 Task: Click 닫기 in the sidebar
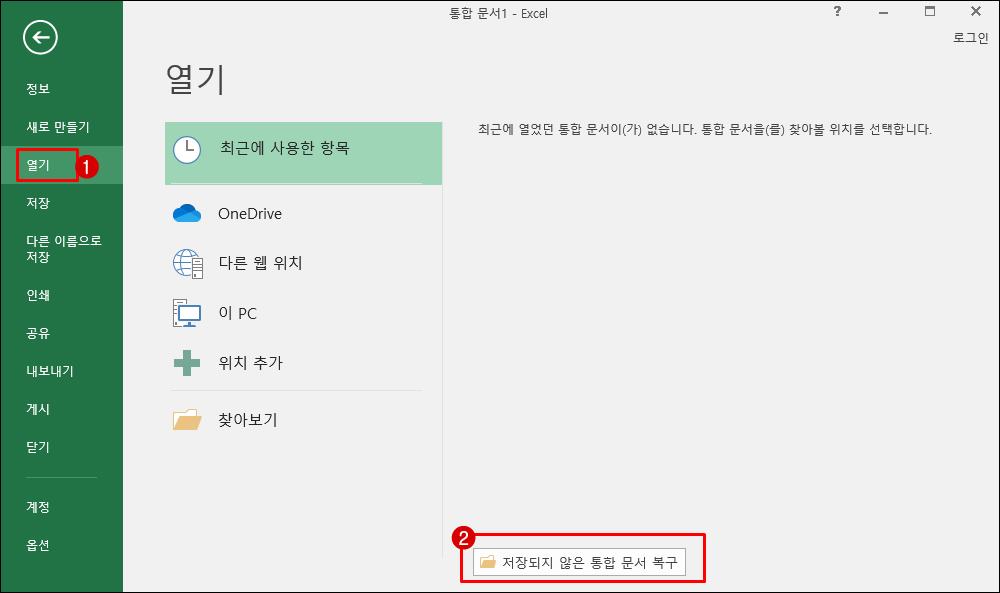[x=38, y=446]
